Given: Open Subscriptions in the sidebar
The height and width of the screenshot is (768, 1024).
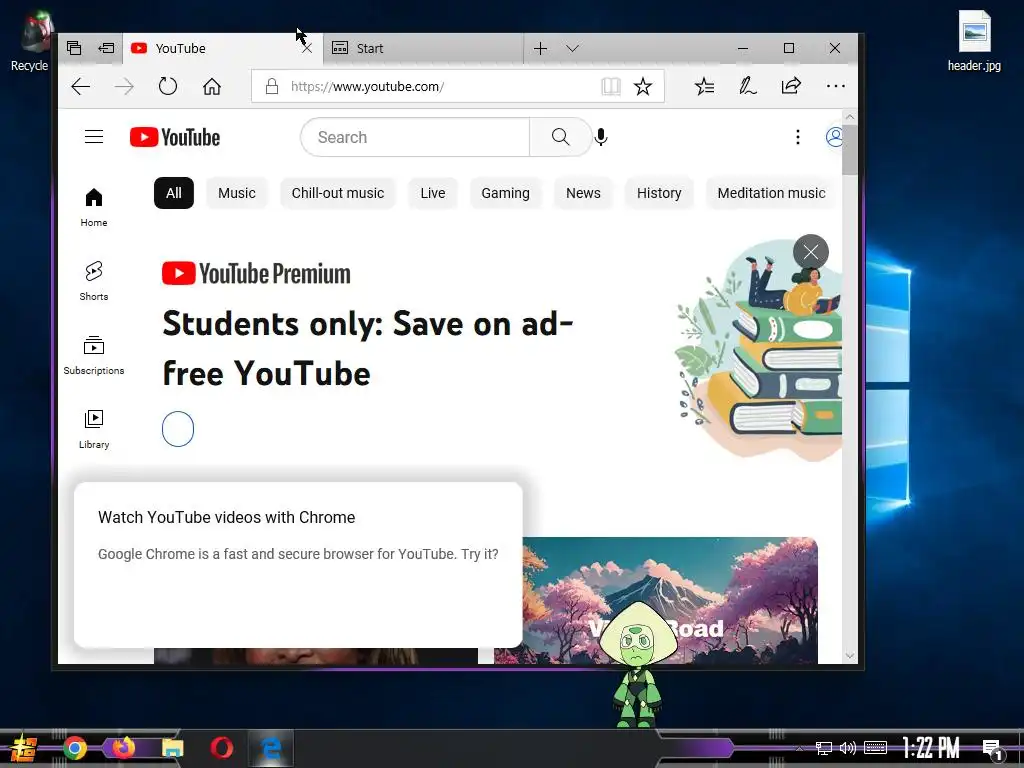Looking at the screenshot, I should [x=94, y=355].
